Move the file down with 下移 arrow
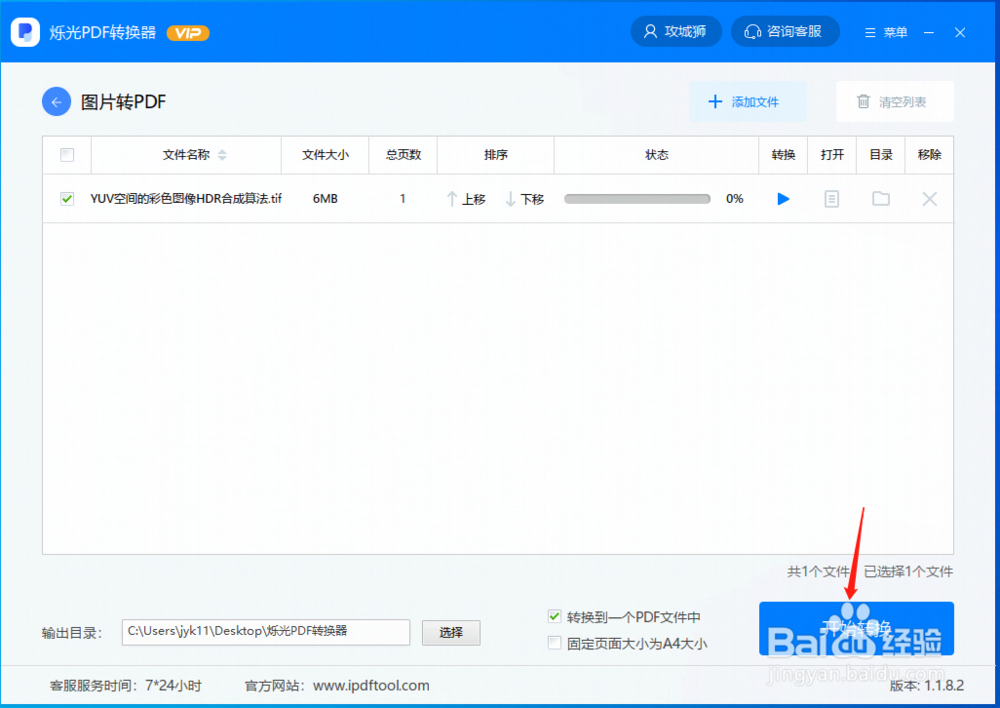1000x708 pixels. [524, 198]
